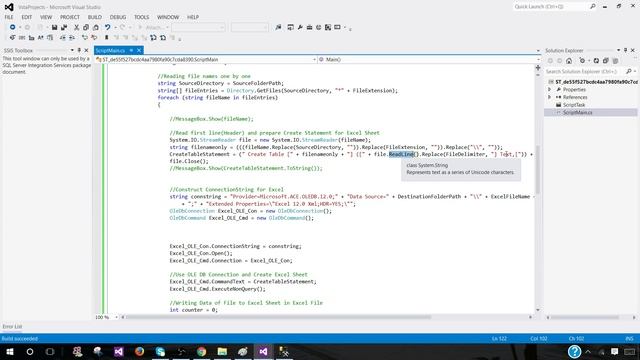Open the WINDOW menu
This screenshot has height=360, width=640.
pyautogui.click(x=168, y=17)
